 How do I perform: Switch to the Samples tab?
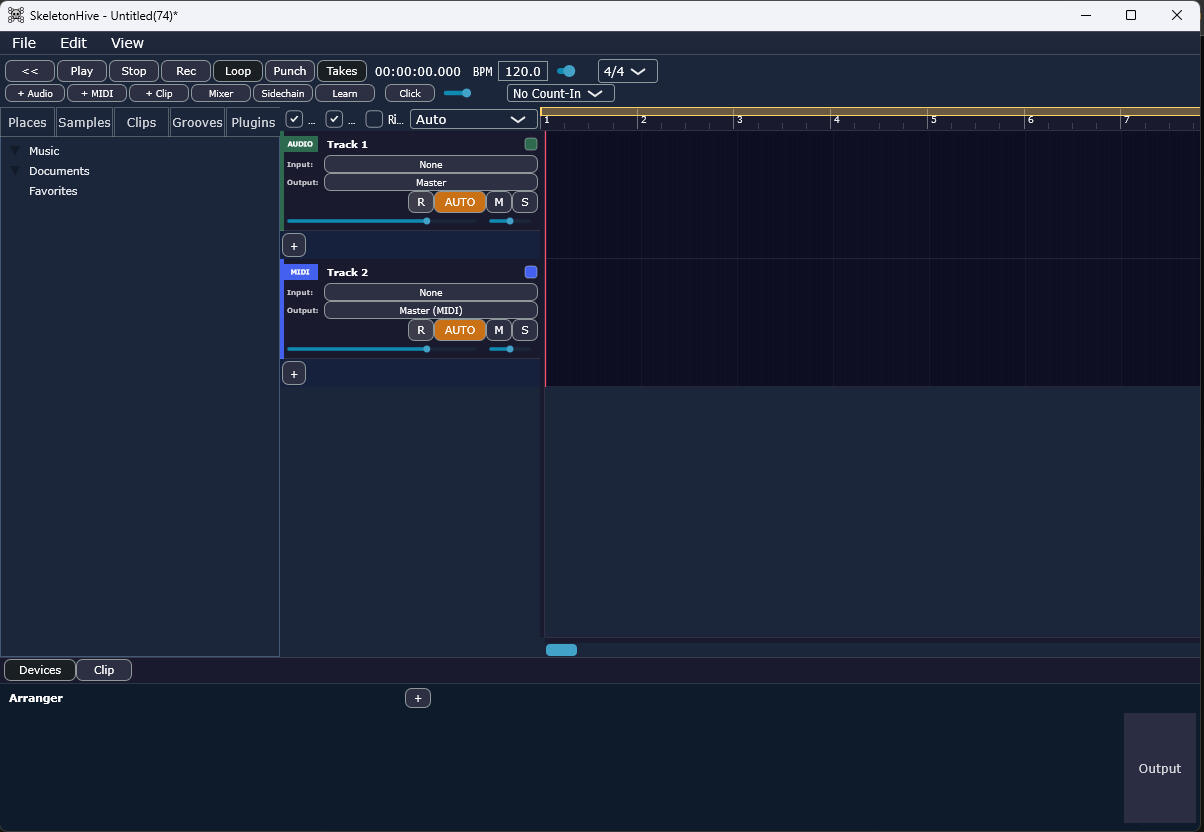(x=84, y=122)
